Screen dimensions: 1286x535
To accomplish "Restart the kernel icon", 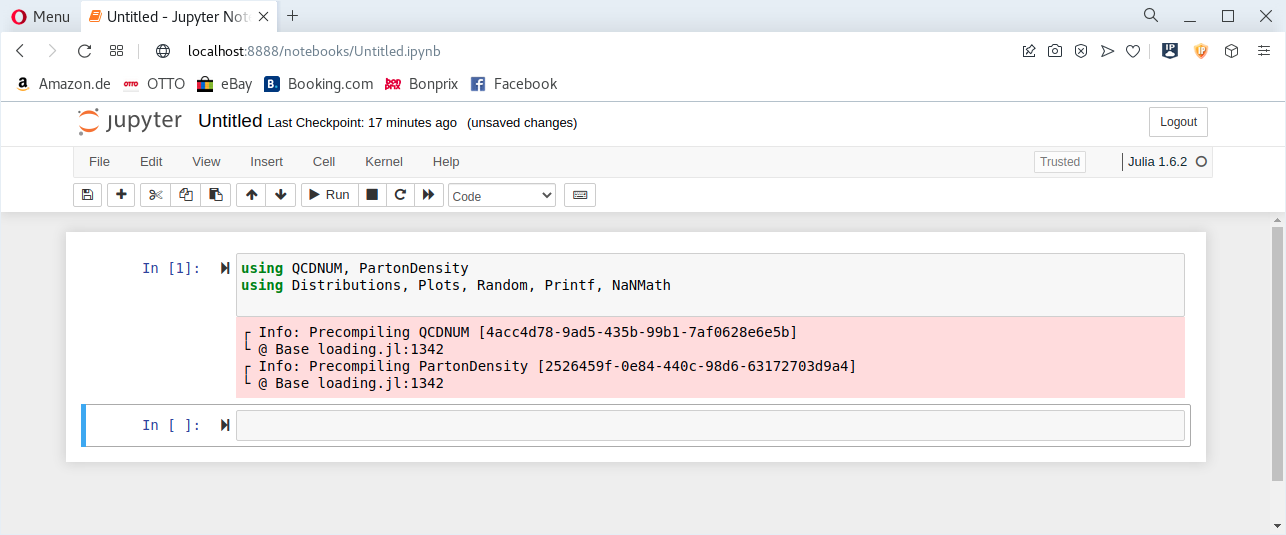I will [x=400, y=195].
